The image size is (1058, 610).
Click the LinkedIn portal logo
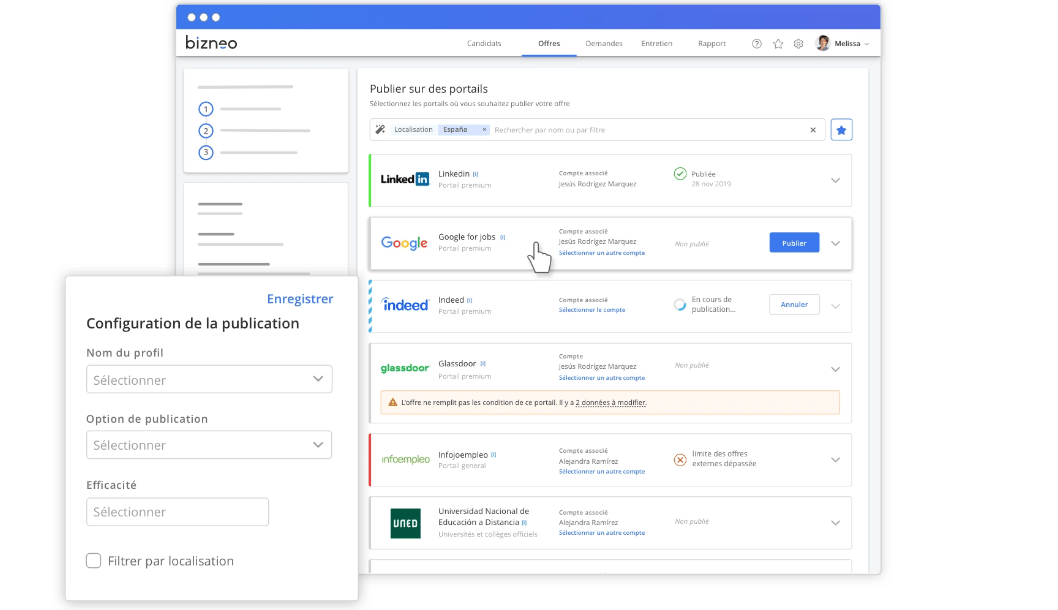403,178
